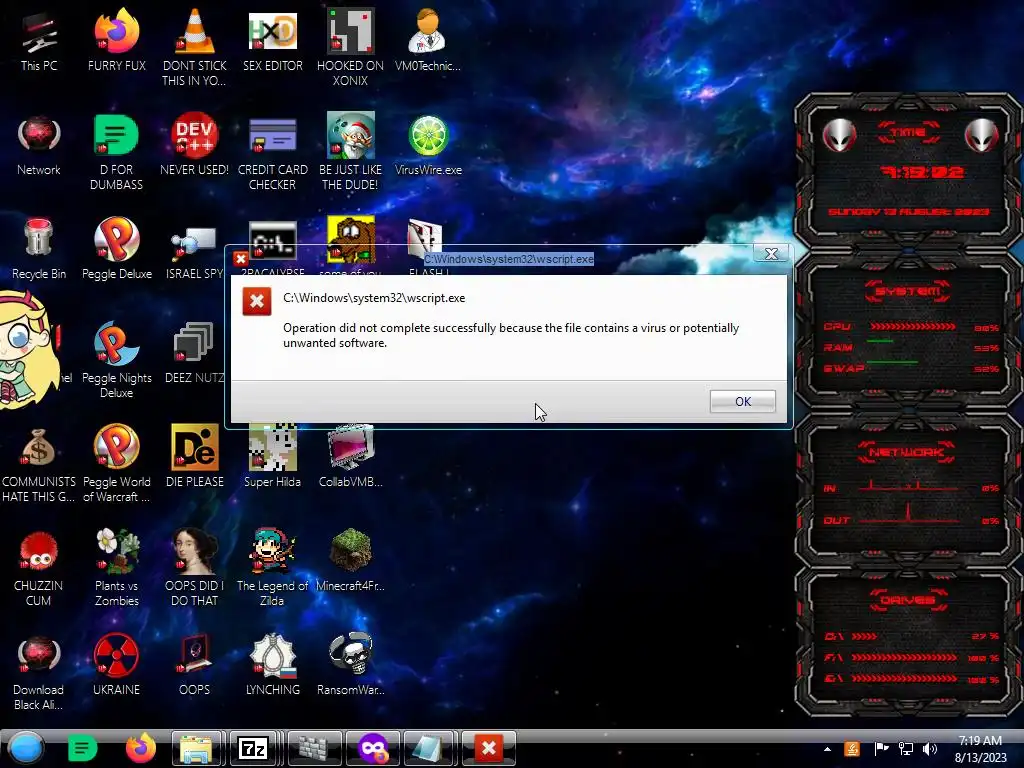Launch Firefox from the taskbar

[x=140, y=748]
